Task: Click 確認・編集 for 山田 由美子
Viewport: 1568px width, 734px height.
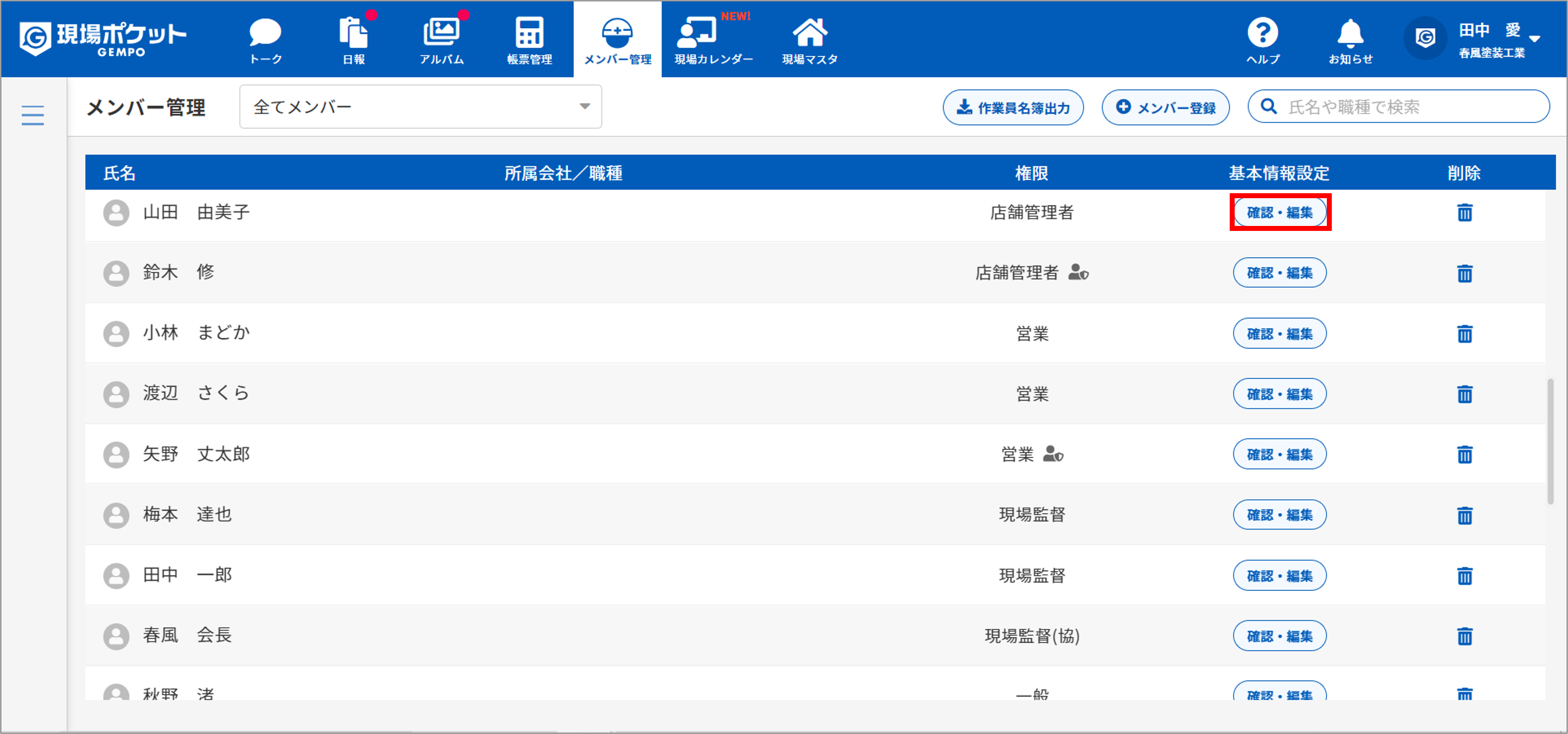Action: (x=1280, y=212)
